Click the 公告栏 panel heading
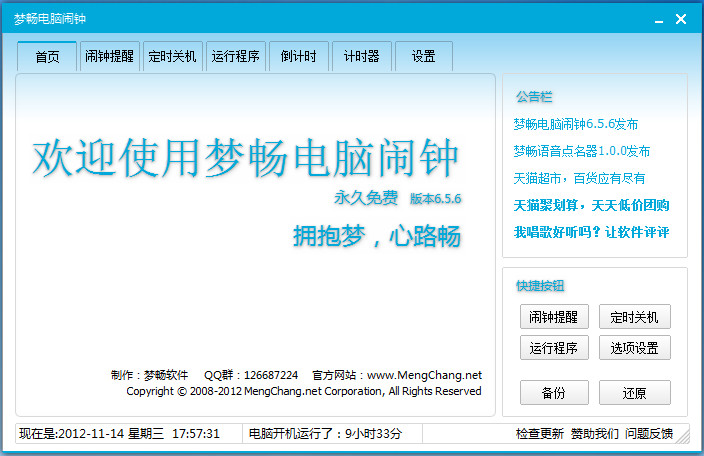Image resolution: width=704 pixels, height=456 pixels. (x=534, y=97)
